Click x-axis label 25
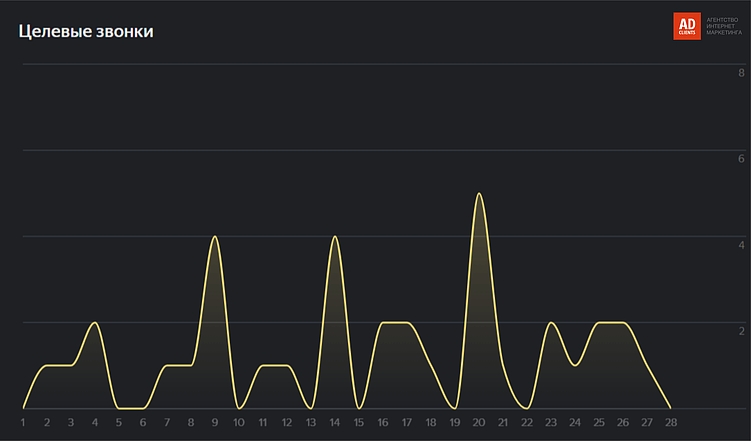Viewport: 751px width, 441px height. (599, 423)
